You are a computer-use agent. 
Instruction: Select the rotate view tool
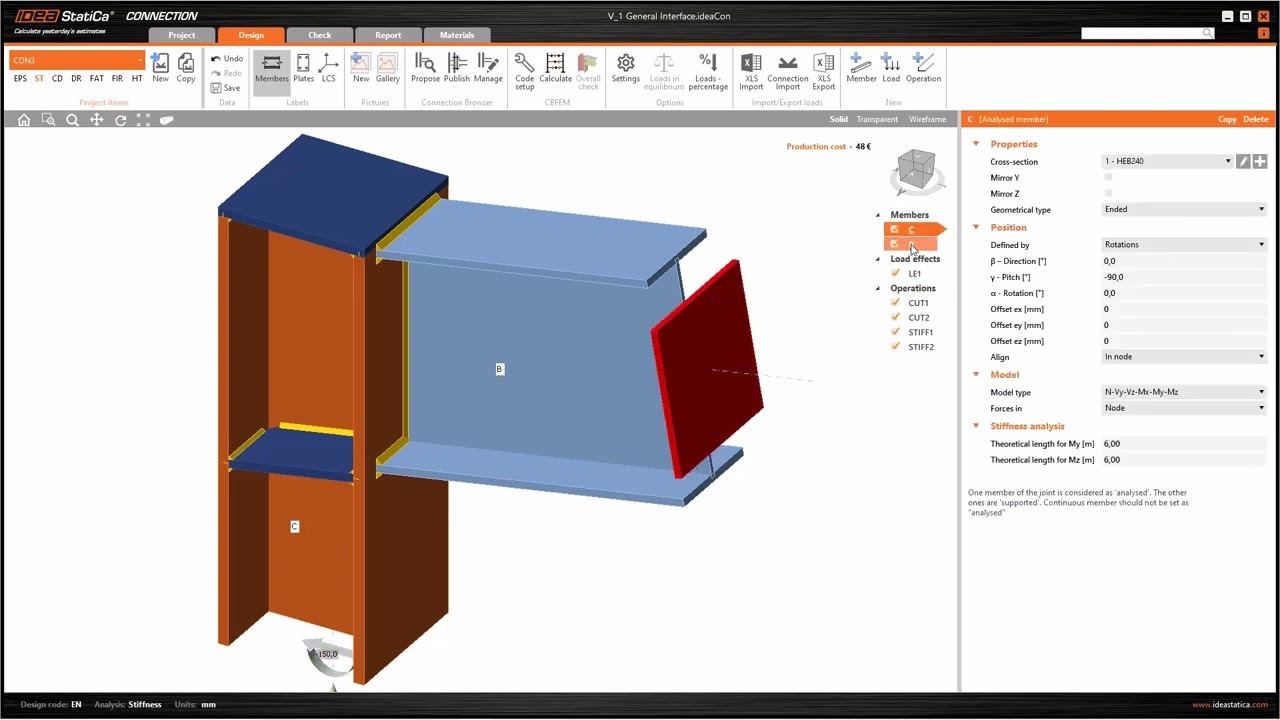(x=120, y=120)
